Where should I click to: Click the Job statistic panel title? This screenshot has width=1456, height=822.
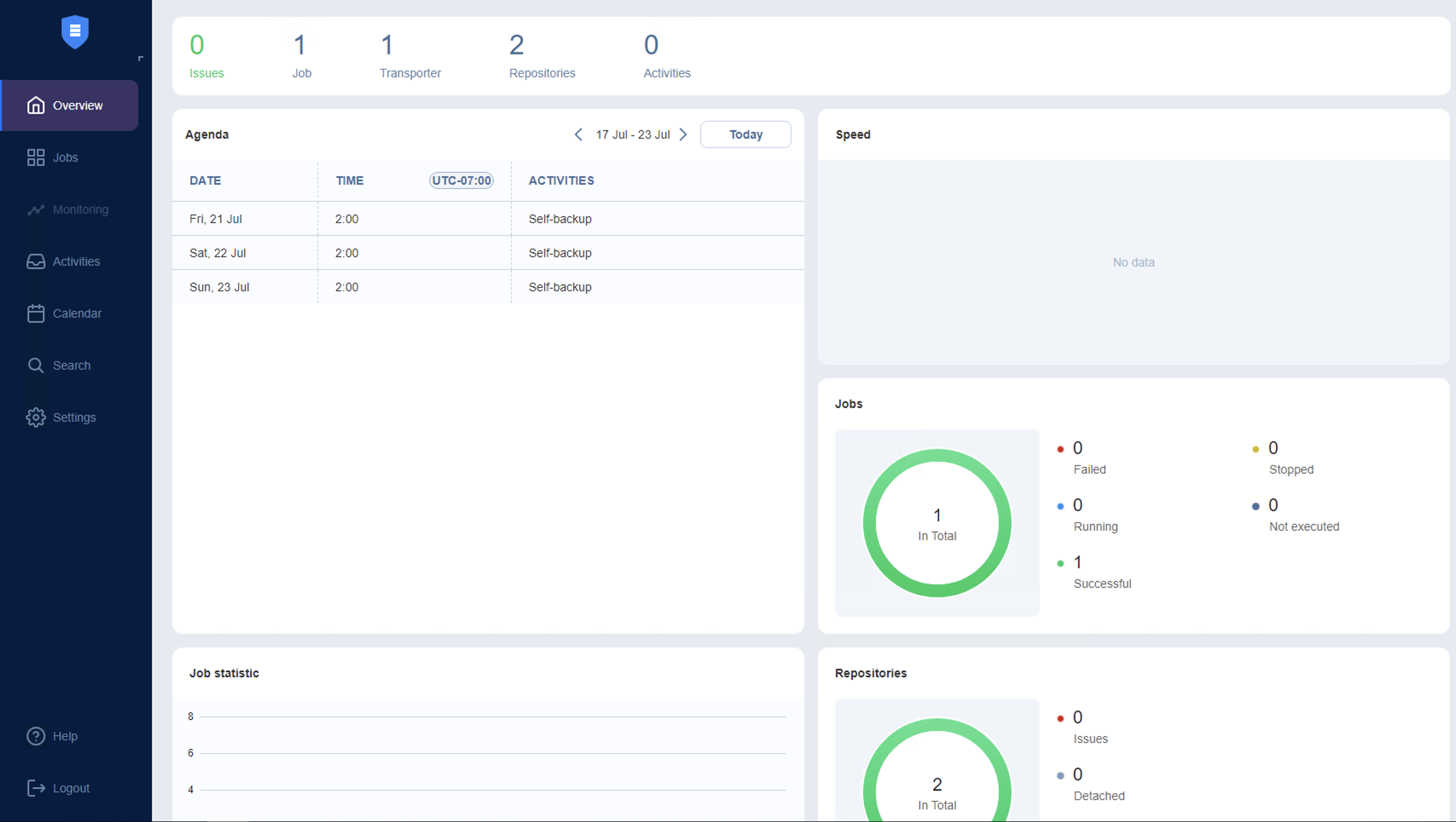pos(224,673)
